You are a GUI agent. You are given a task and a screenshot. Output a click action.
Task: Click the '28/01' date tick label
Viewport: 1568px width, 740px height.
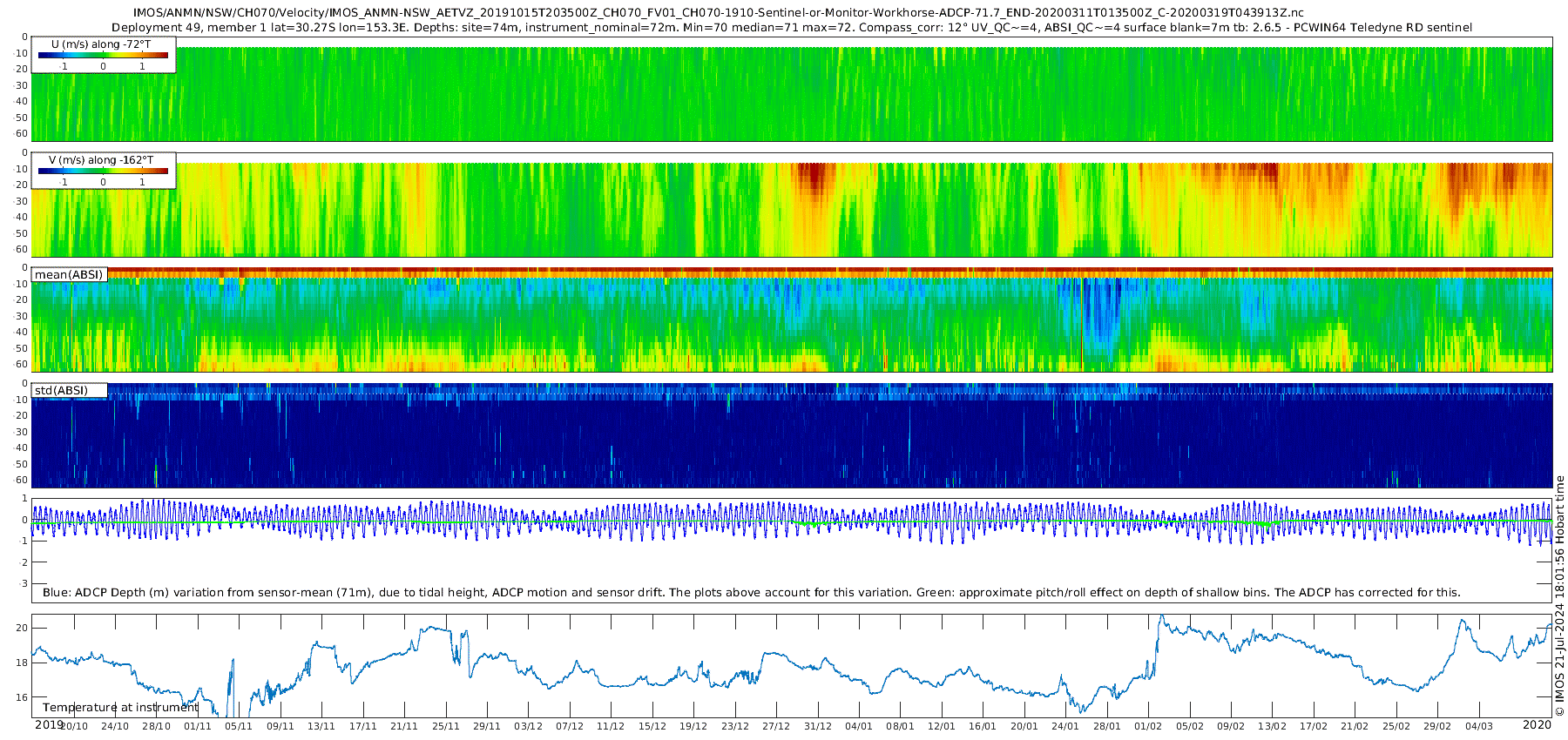tap(1107, 726)
